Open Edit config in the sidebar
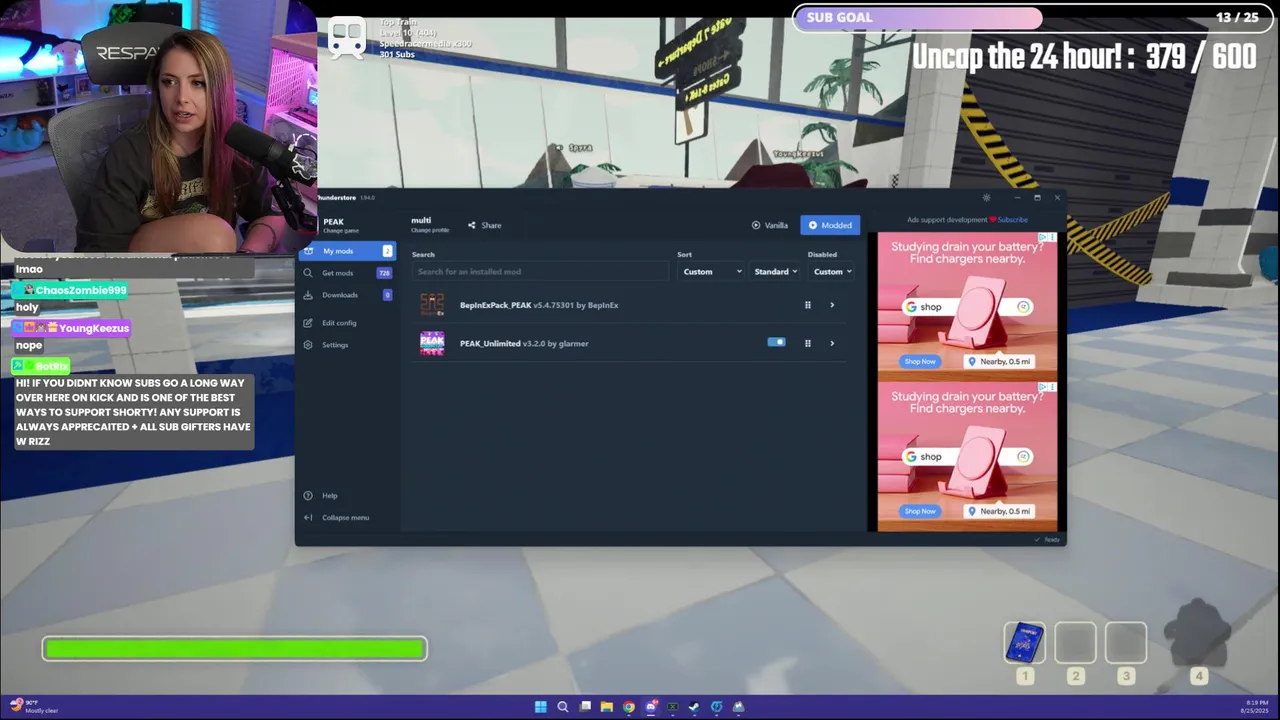Image resolution: width=1280 pixels, height=720 pixels. [347, 323]
